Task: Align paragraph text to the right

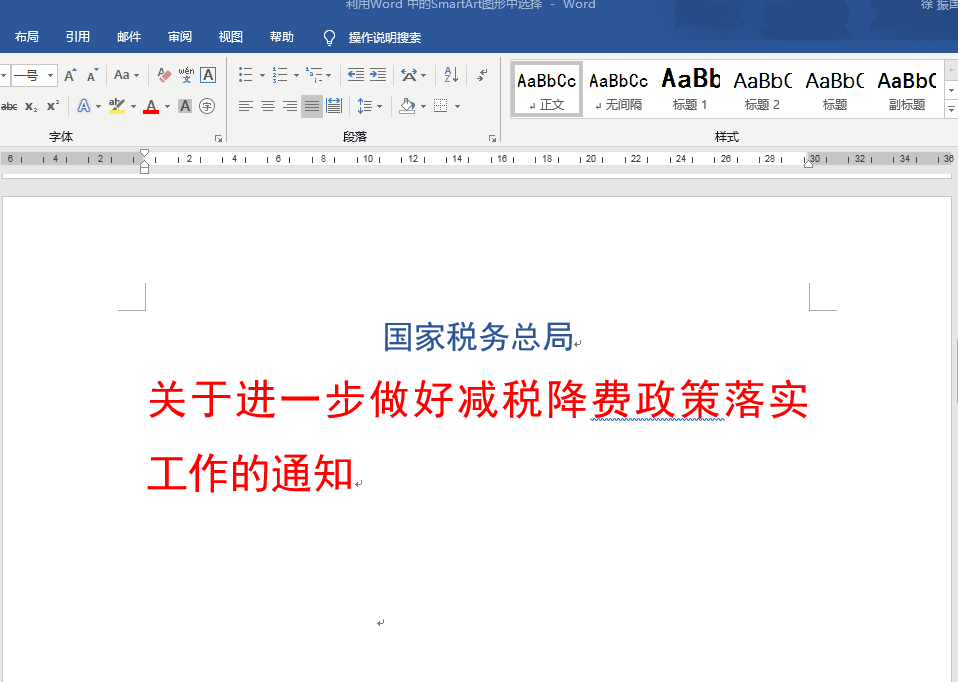Action: [290, 106]
